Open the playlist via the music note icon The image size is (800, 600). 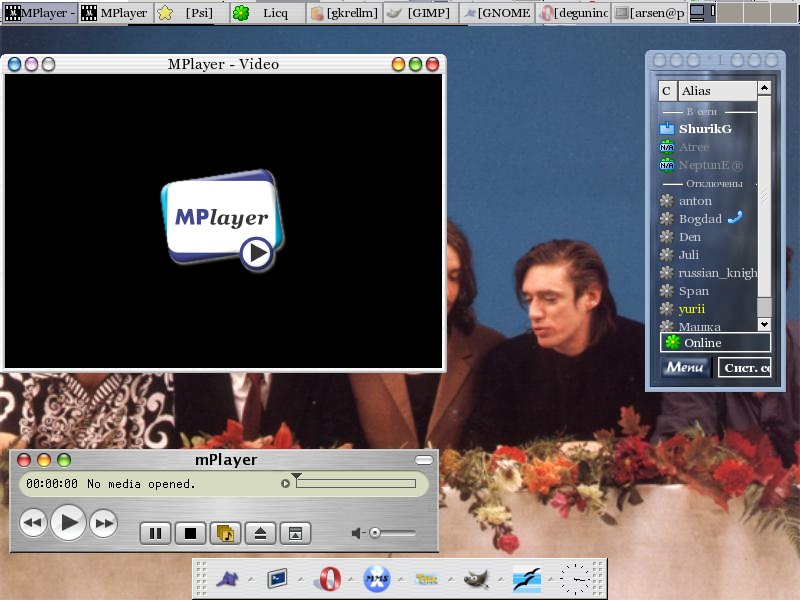coord(226,534)
